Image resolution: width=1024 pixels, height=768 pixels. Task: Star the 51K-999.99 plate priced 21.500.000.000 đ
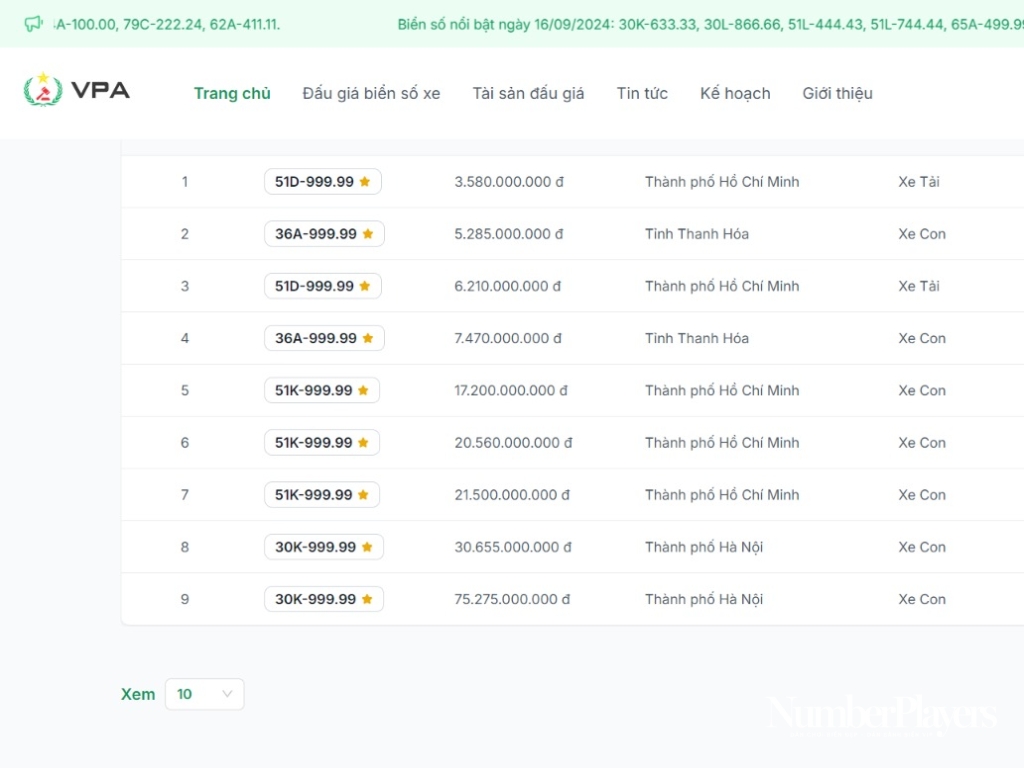(363, 495)
